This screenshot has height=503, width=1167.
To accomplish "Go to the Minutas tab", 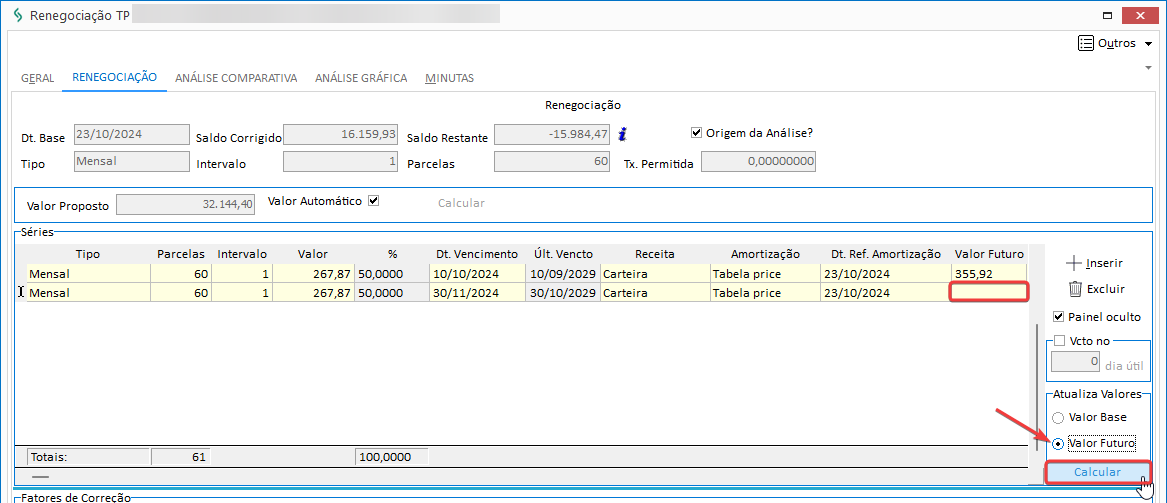I will [x=449, y=78].
